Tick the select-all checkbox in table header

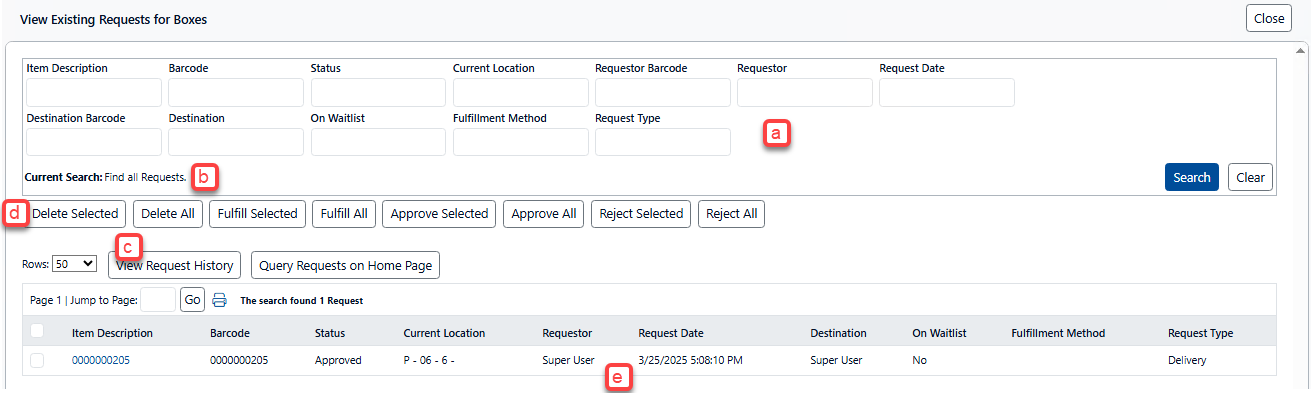(37, 331)
